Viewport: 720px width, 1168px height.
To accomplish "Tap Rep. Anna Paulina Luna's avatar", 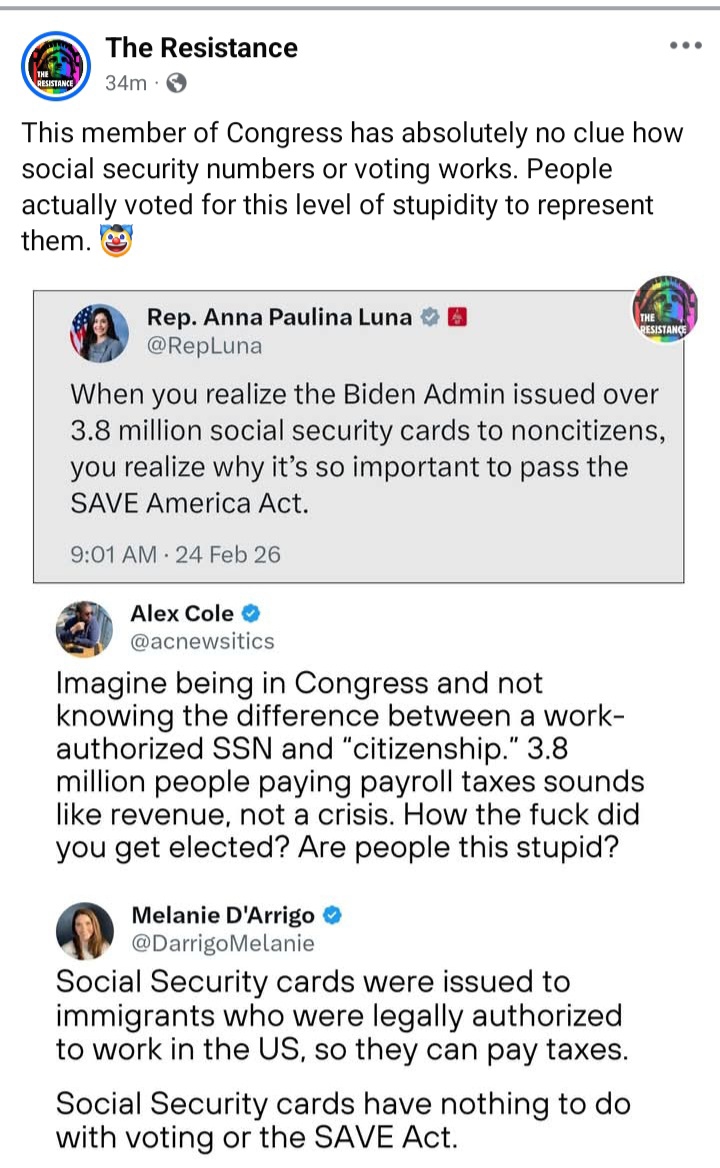I will [x=98, y=332].
